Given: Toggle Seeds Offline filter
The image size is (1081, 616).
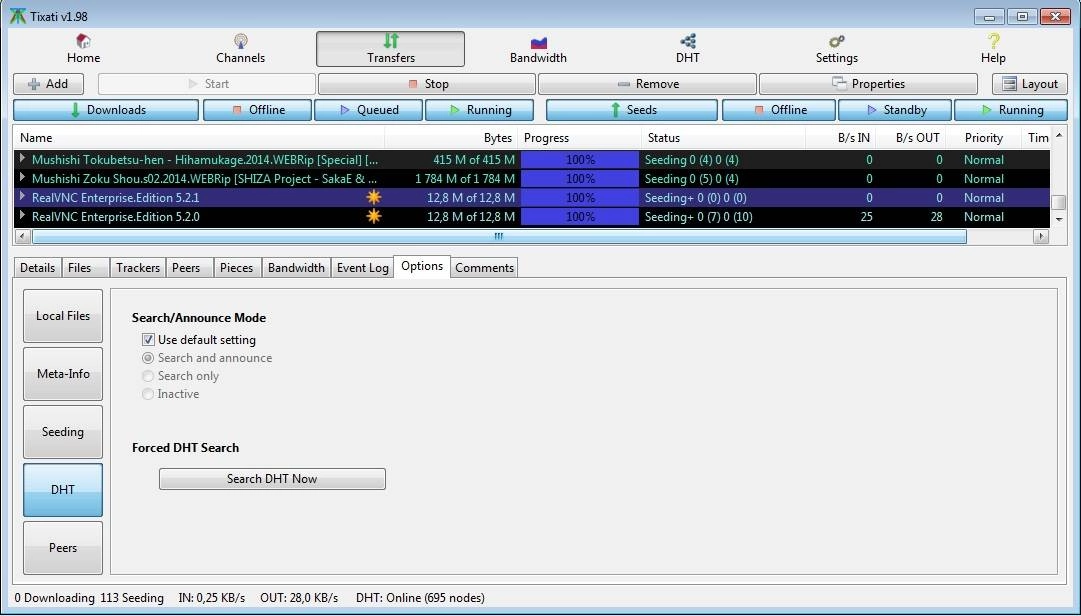Looking at the screenshot, I should (x=779, y=110).
